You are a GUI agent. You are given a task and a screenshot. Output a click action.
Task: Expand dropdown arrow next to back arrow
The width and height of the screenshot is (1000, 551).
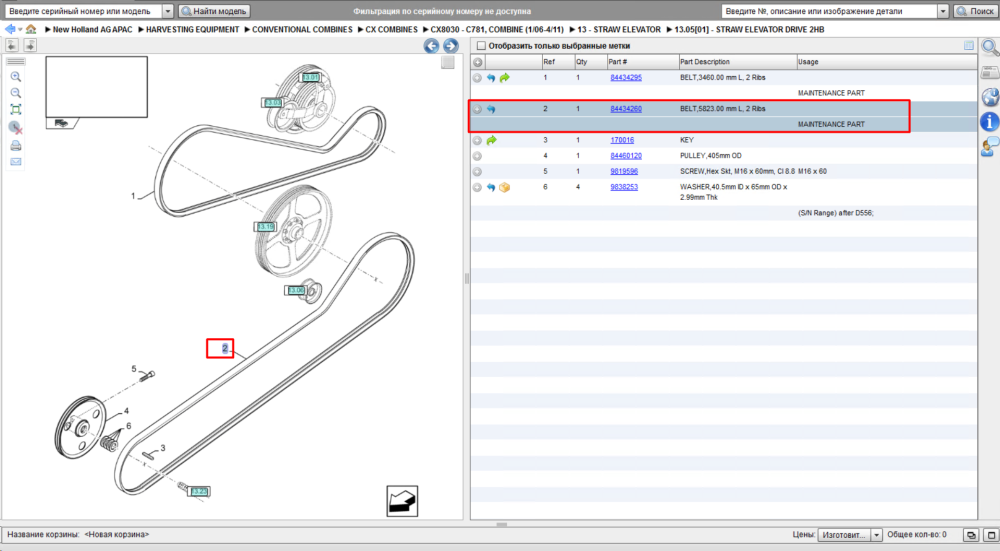[20, 29]
